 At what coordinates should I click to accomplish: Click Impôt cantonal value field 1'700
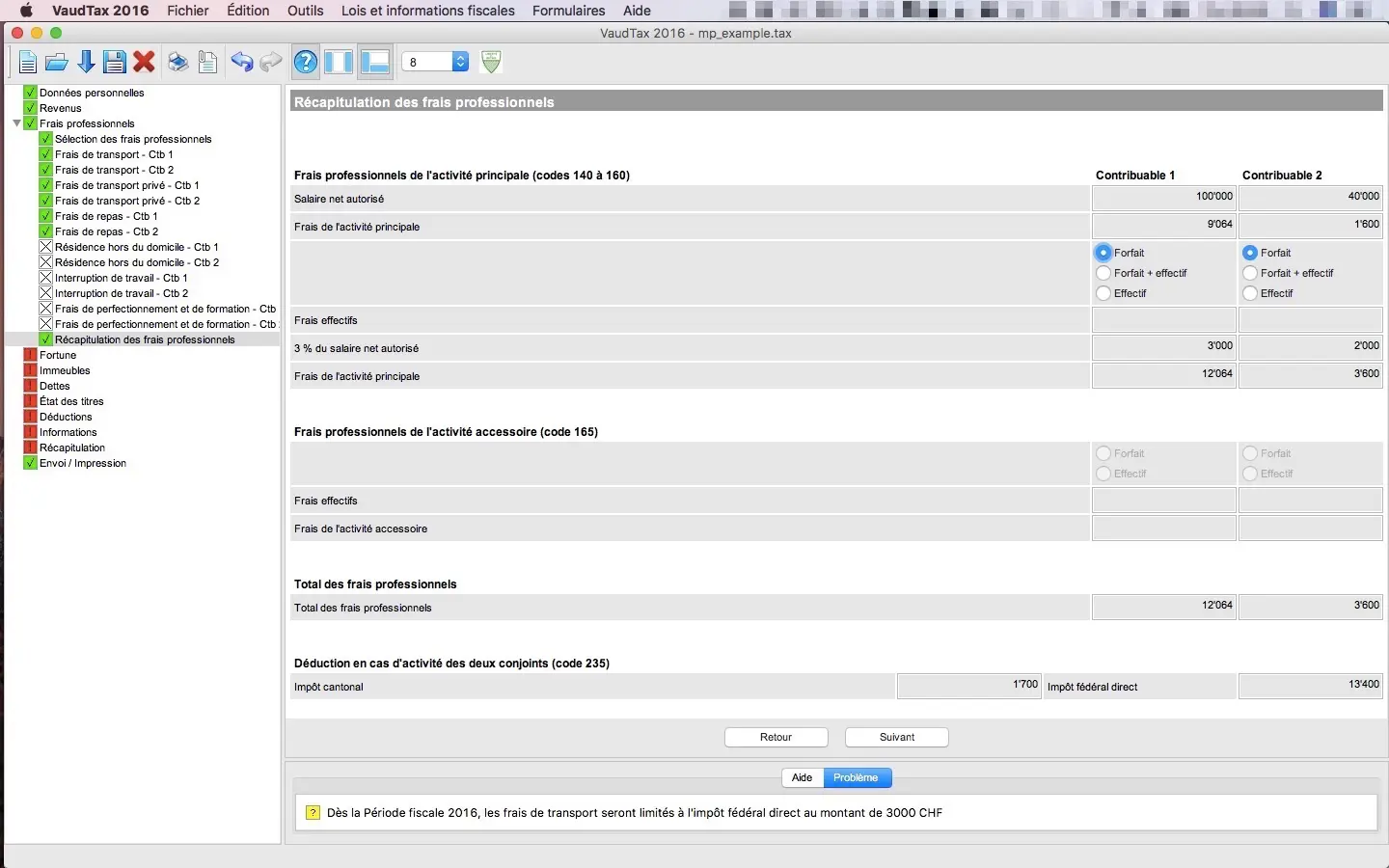pyautogui.click(x=969, y=686)
